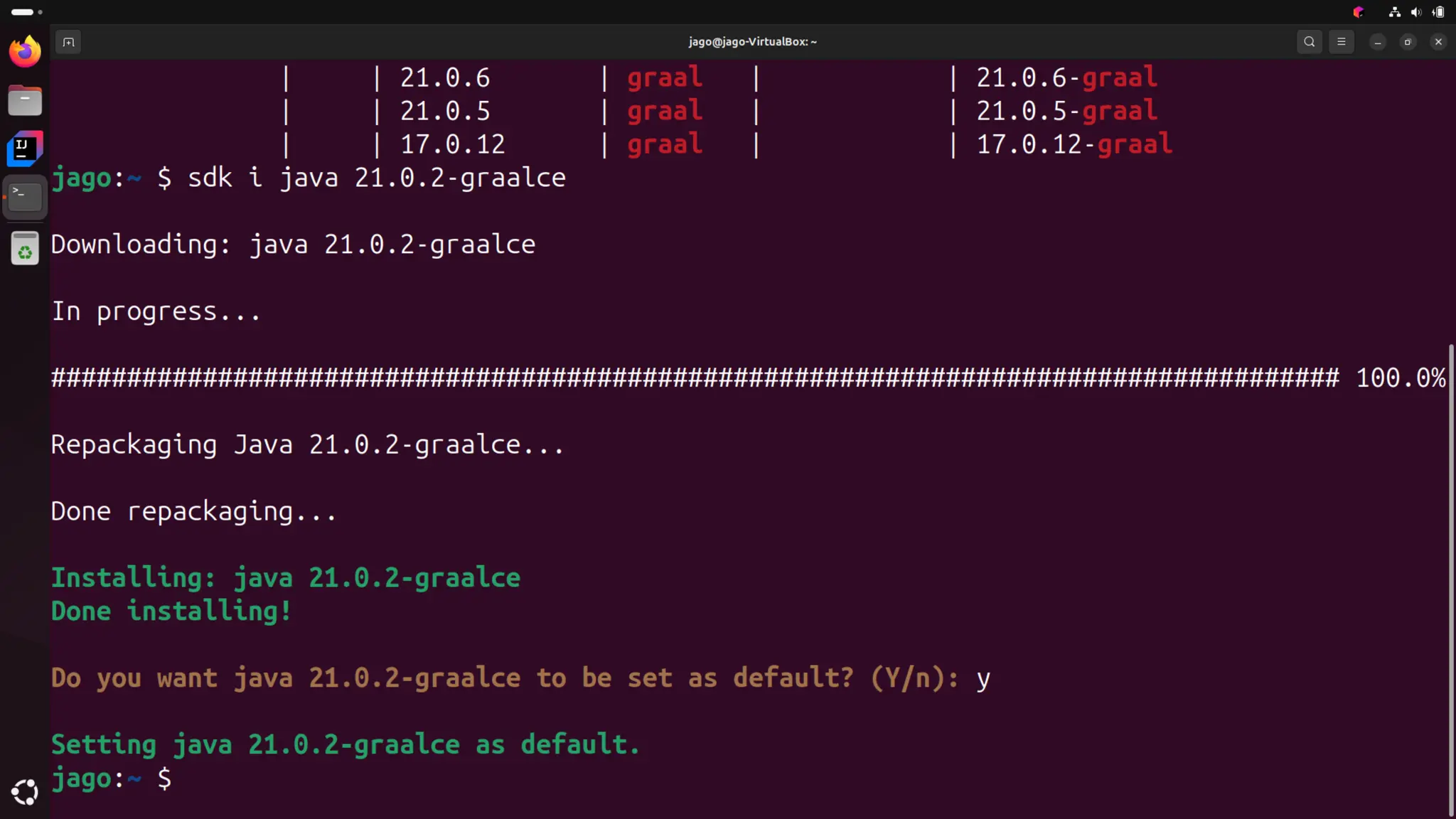Click the terminal search magnifier button

[x=1309, y=42]
